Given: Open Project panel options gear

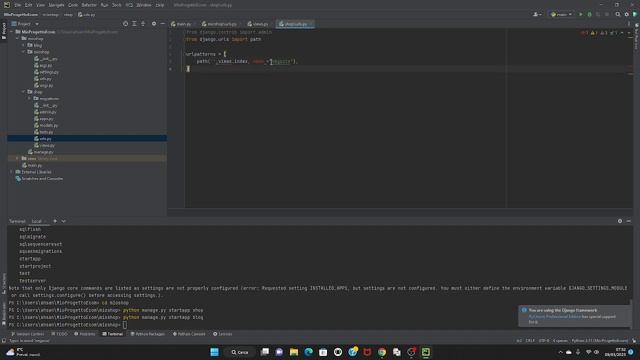Looking at the screenshot, I should (154, 24).
